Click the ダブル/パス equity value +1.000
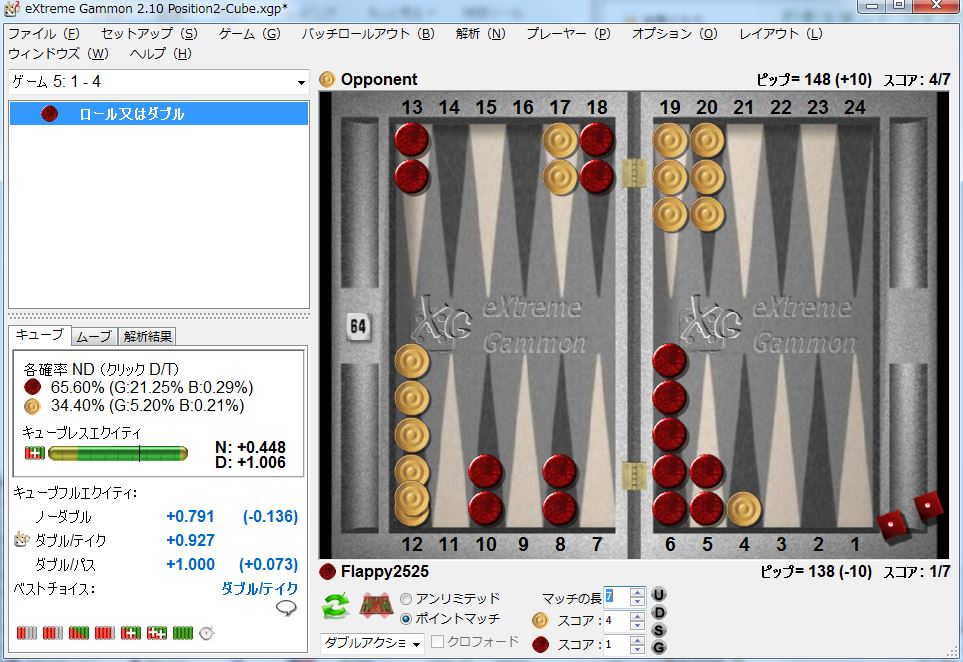 [x=190, y=564]
